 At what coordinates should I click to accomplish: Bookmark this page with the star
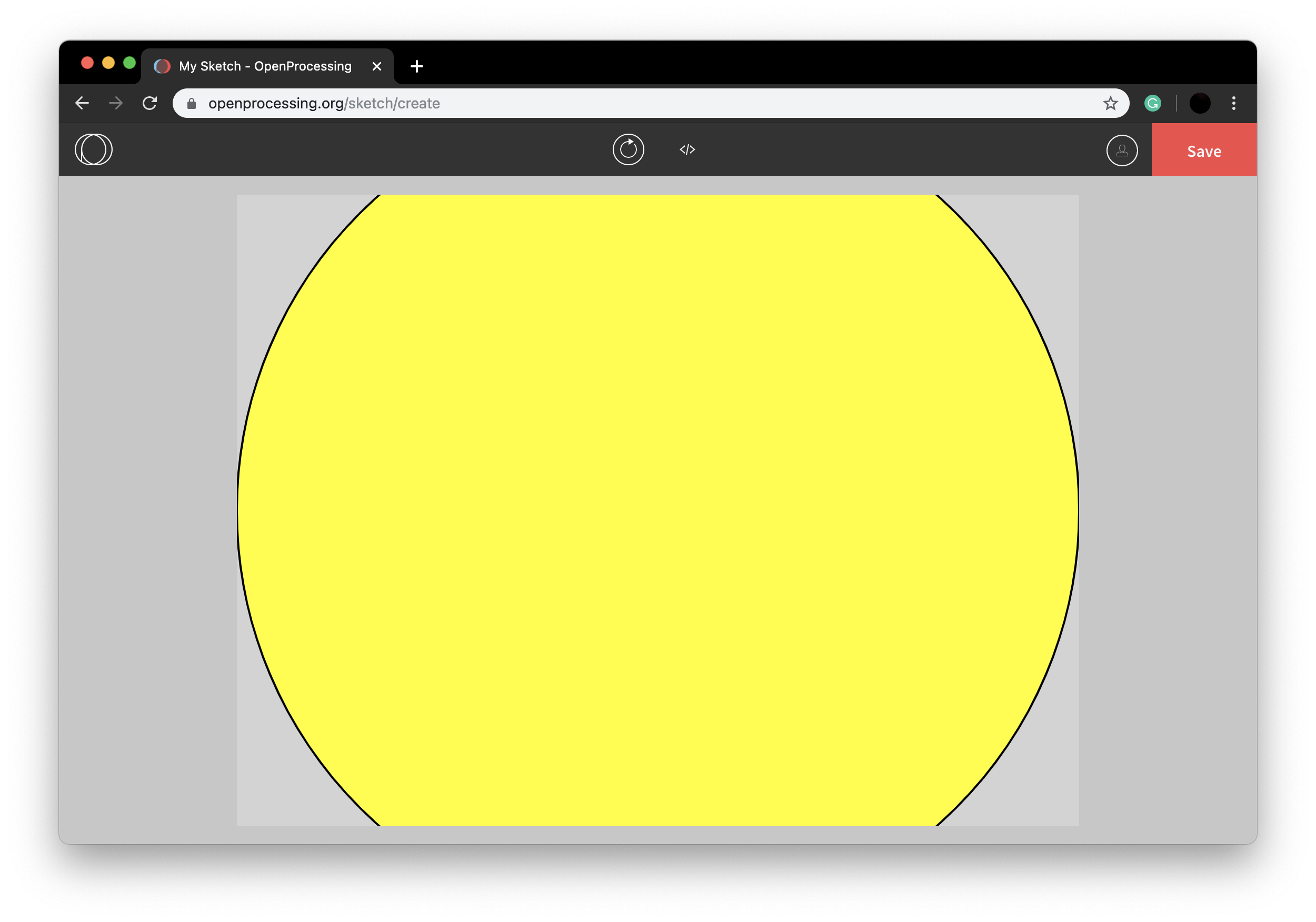coord(1110,103)
